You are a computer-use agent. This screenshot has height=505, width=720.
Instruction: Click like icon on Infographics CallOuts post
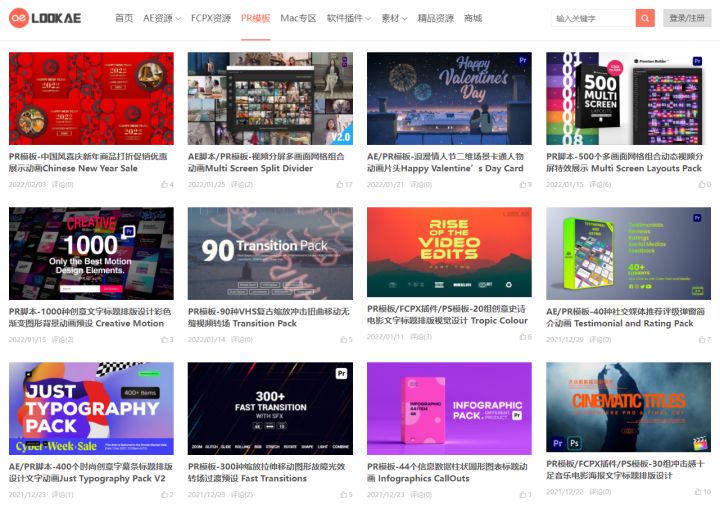[x=520, y=493]
